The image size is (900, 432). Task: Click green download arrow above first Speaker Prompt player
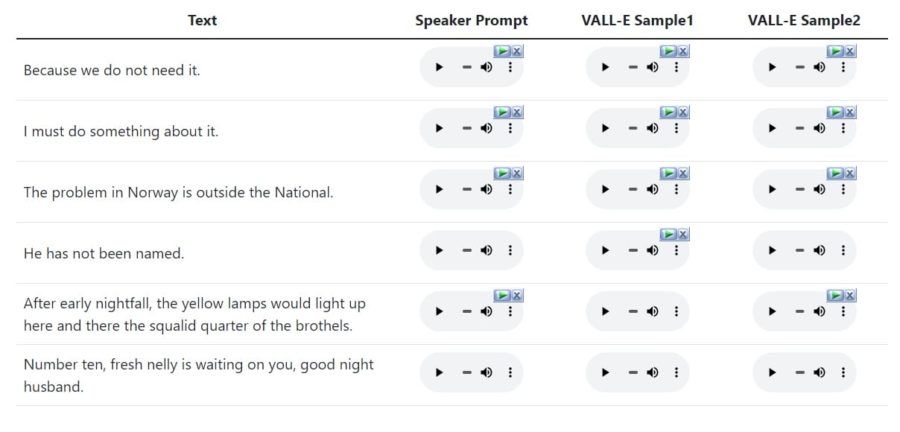coord(502,51)
